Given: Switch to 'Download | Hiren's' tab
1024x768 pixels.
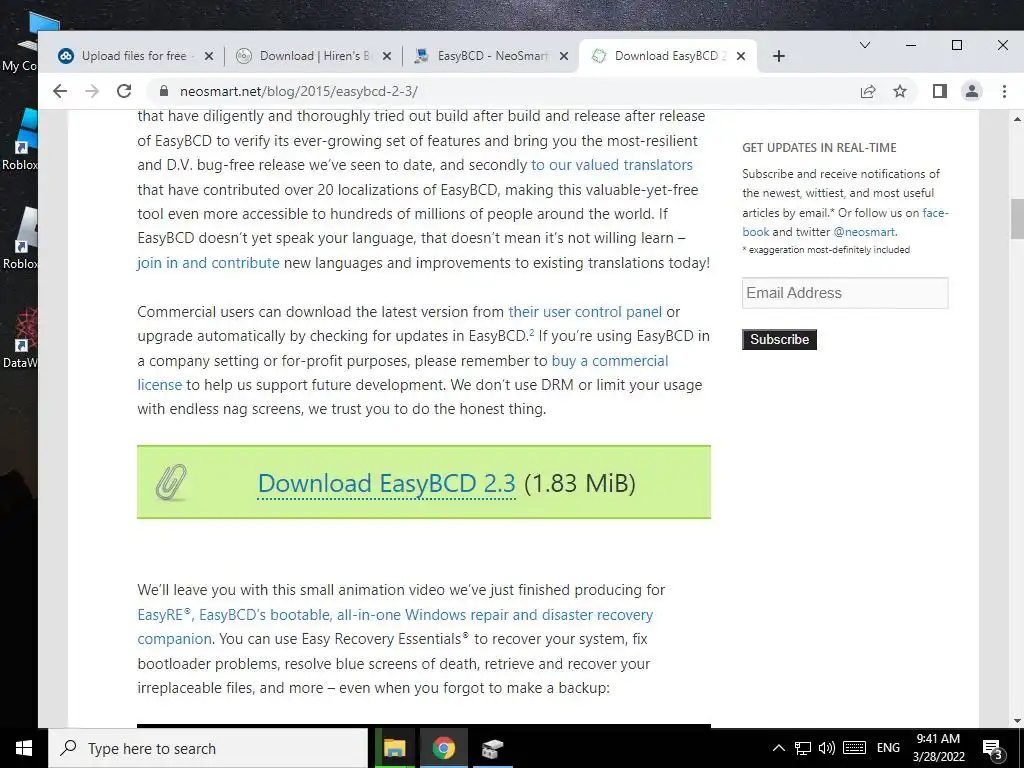Looking at the screenshot, I should click(x=314, y=56).
